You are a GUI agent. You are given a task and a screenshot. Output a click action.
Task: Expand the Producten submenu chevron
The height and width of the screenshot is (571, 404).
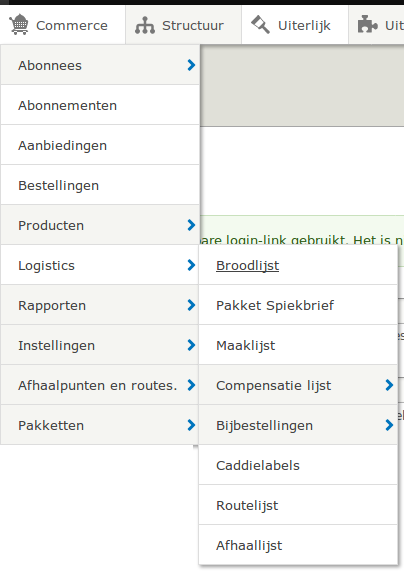click(x=191, y=225)
